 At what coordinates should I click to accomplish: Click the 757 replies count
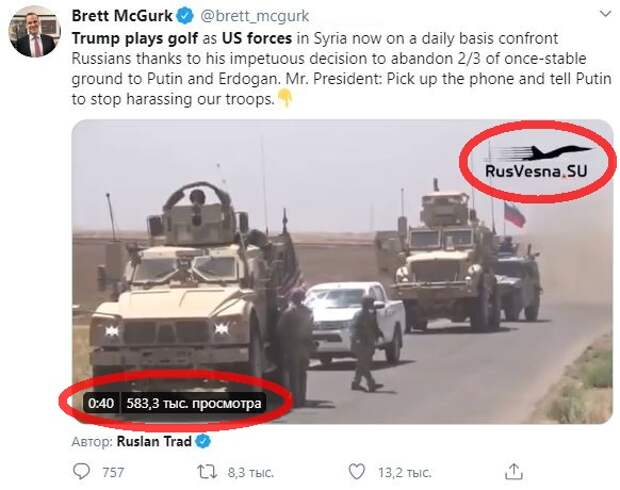(x=113, y=472)
